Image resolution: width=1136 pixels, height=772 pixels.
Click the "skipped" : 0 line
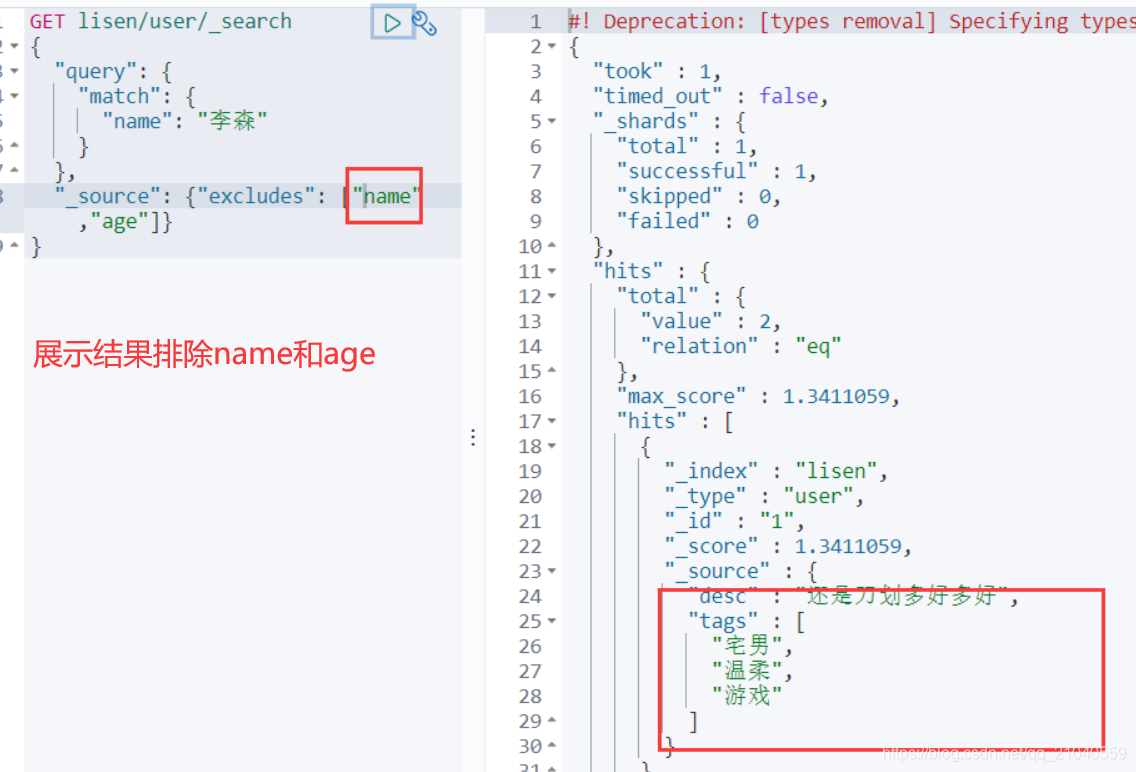[x=698, y=196]
